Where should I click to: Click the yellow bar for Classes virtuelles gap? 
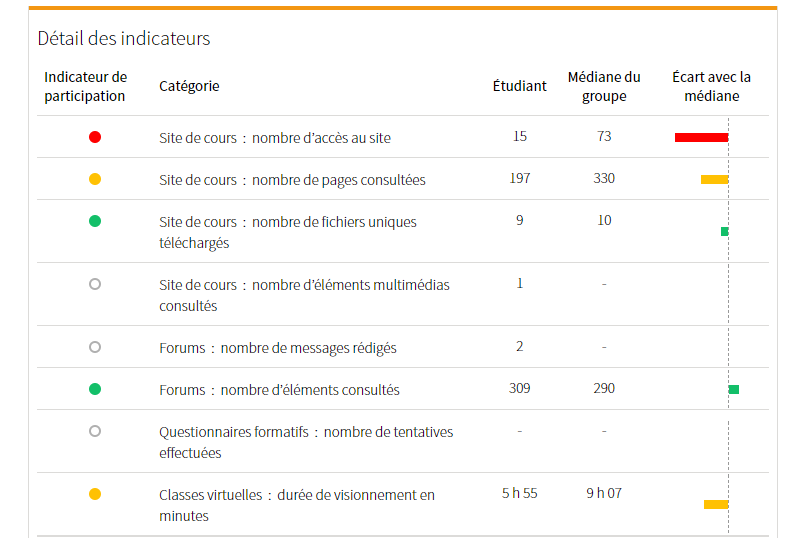click(x=716, y=504)
